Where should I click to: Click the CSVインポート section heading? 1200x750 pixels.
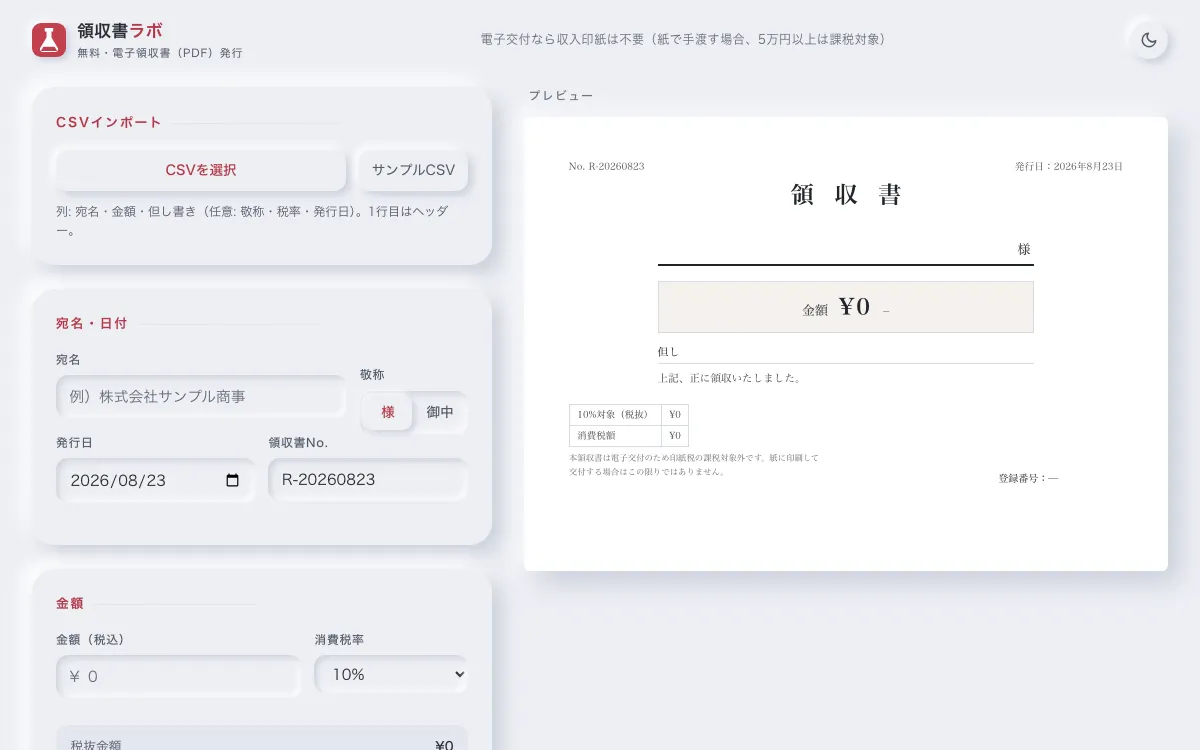coord(109,122)
